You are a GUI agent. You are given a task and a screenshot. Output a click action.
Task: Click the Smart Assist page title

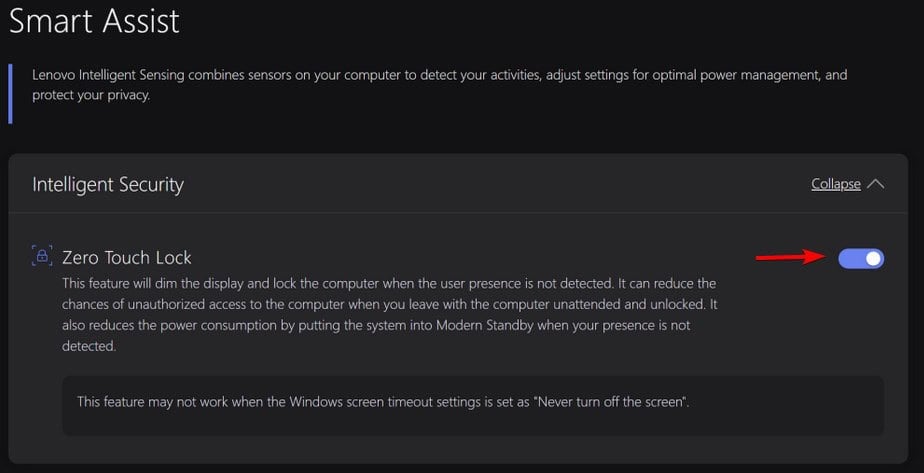coord(95,20)
